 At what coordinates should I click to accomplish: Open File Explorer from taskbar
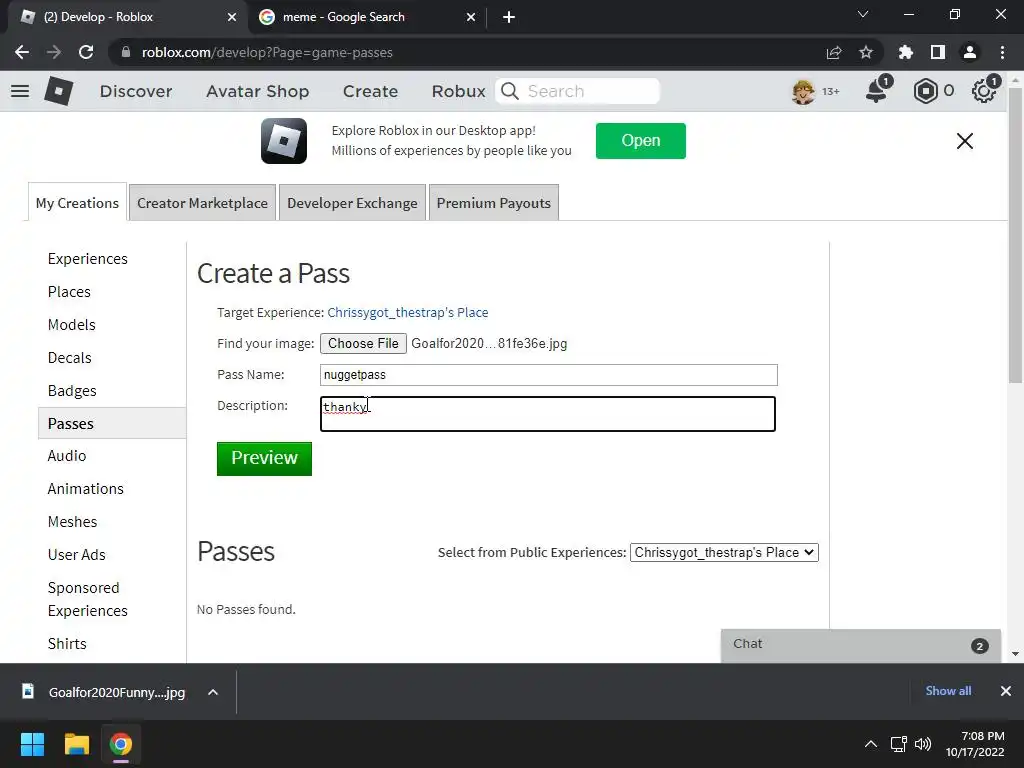pos(76,744)
